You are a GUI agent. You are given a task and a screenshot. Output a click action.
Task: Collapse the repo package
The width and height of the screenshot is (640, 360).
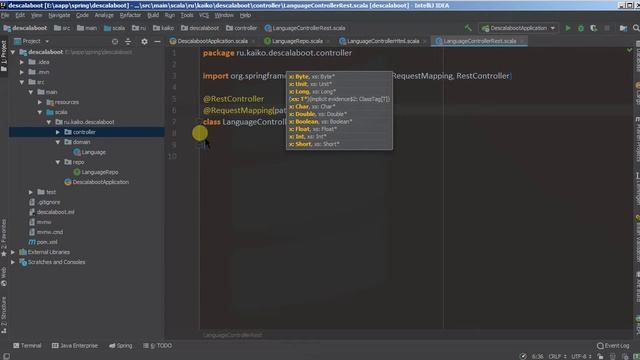pyautogui.click(x=58, y=162)
